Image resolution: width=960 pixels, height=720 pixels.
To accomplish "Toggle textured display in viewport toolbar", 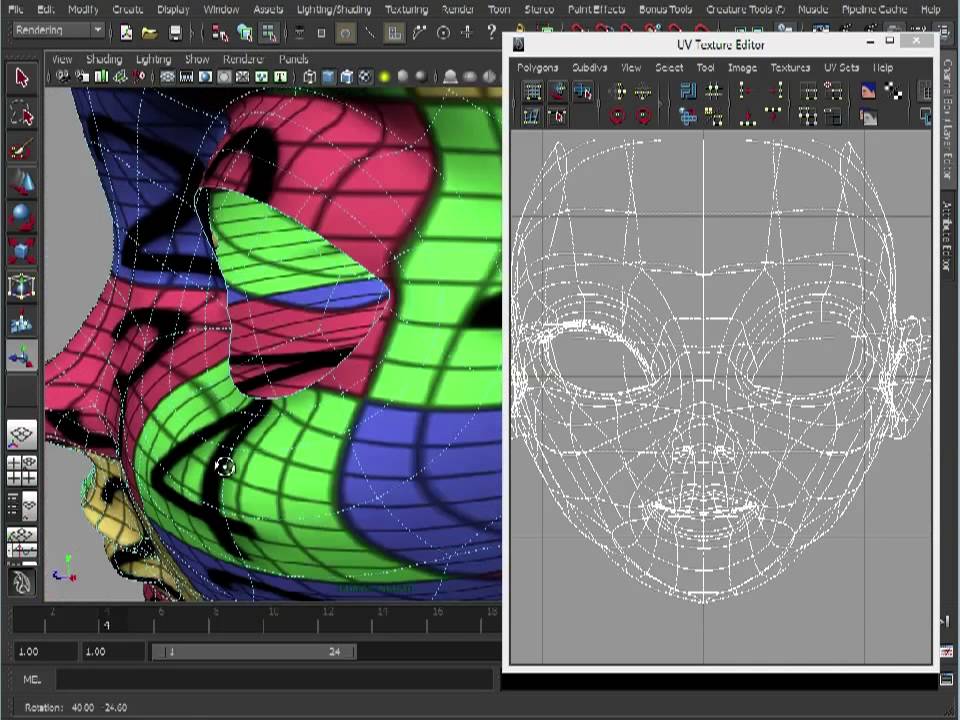I will [366, 77].
